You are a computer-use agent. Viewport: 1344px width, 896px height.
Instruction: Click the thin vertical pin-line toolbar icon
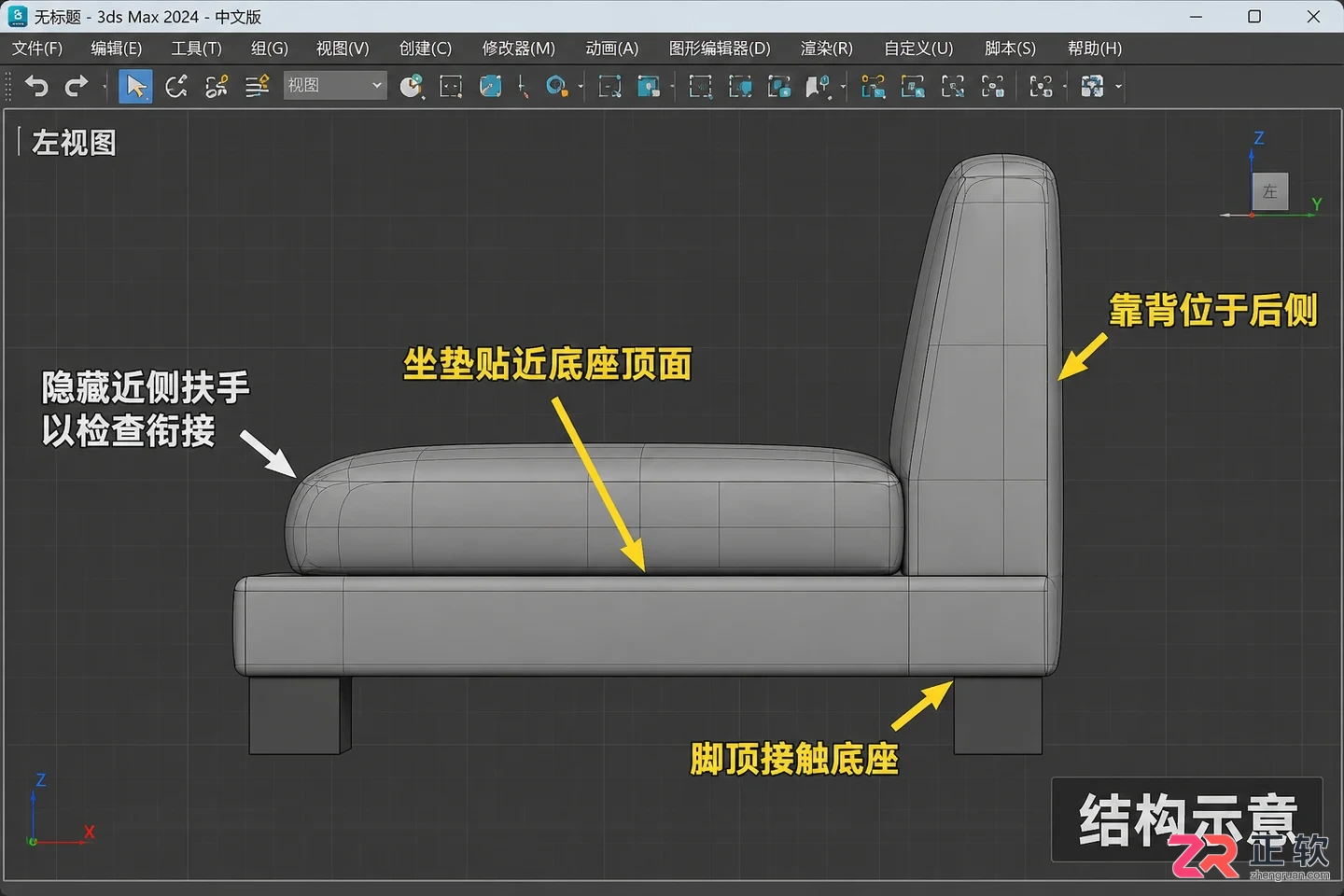point(523,87)
